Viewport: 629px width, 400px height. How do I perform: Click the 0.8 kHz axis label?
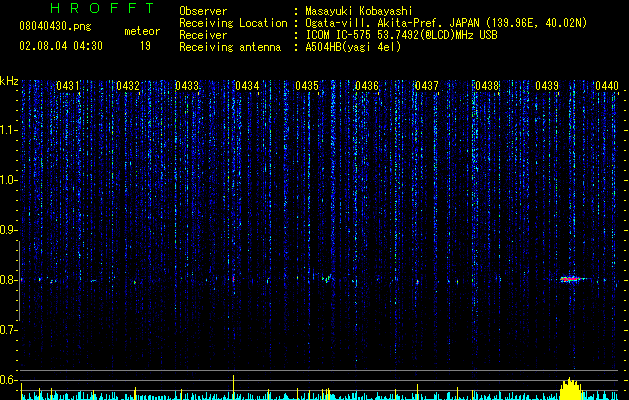(8, 280)
